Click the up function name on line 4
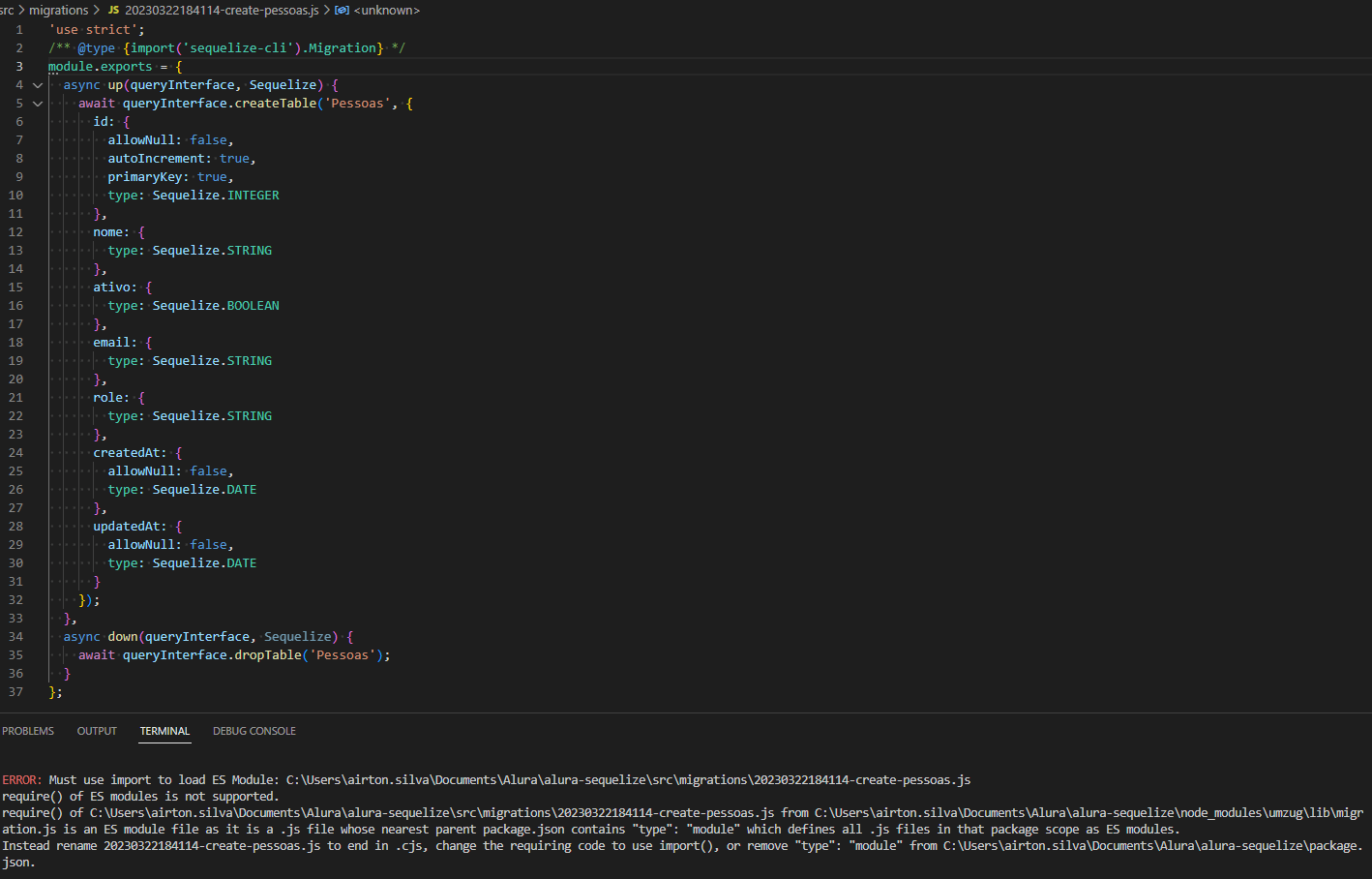Image resolution: width=1372 pixels, height=879 pixels. tap(115, 85)
